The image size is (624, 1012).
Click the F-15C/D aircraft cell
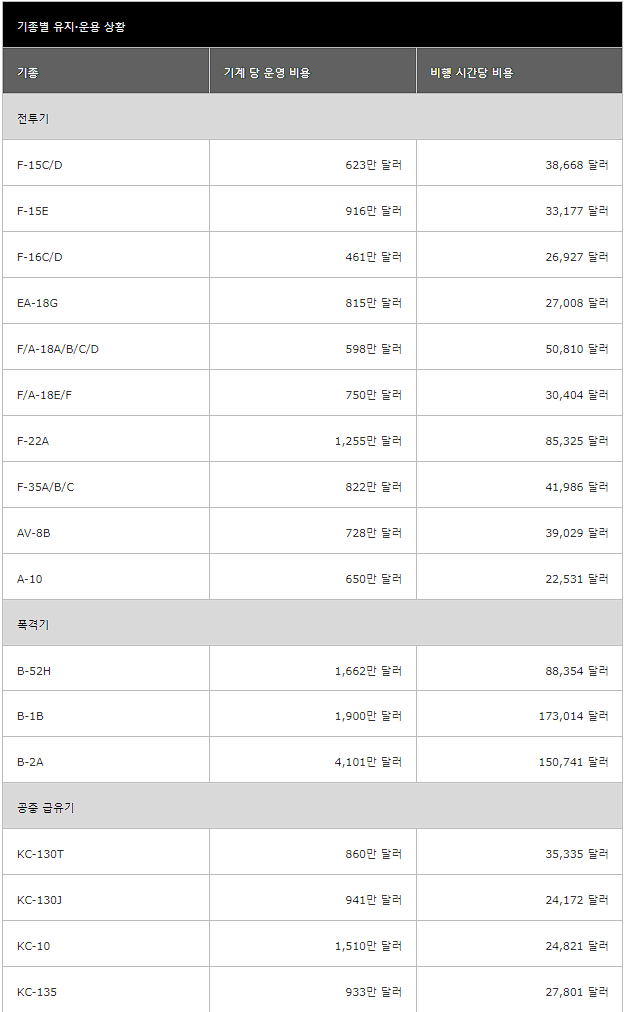coord(40,164)
